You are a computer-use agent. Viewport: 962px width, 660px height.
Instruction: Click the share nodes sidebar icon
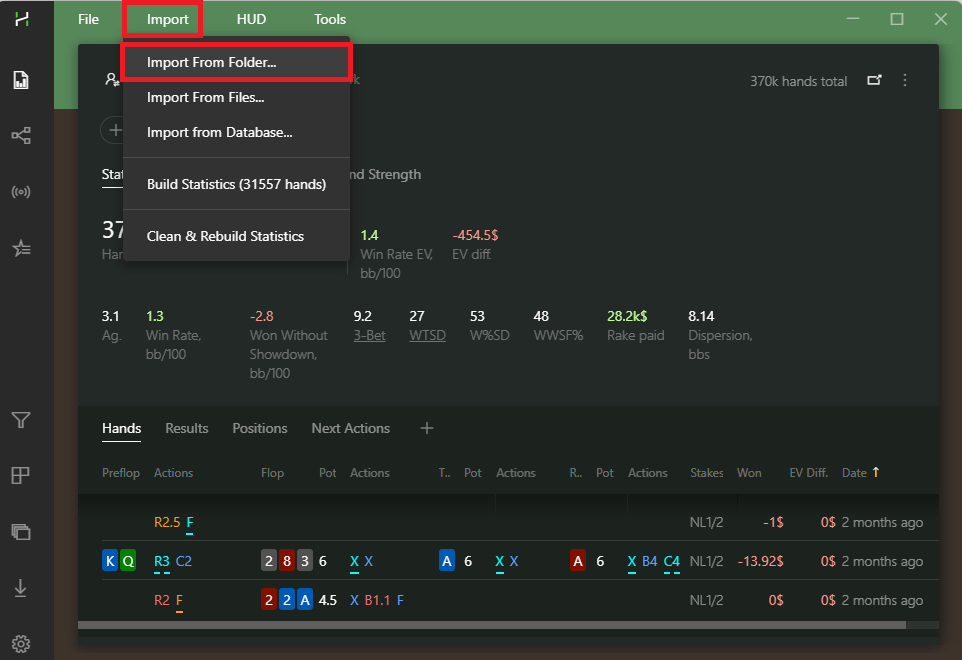(20, 135)
